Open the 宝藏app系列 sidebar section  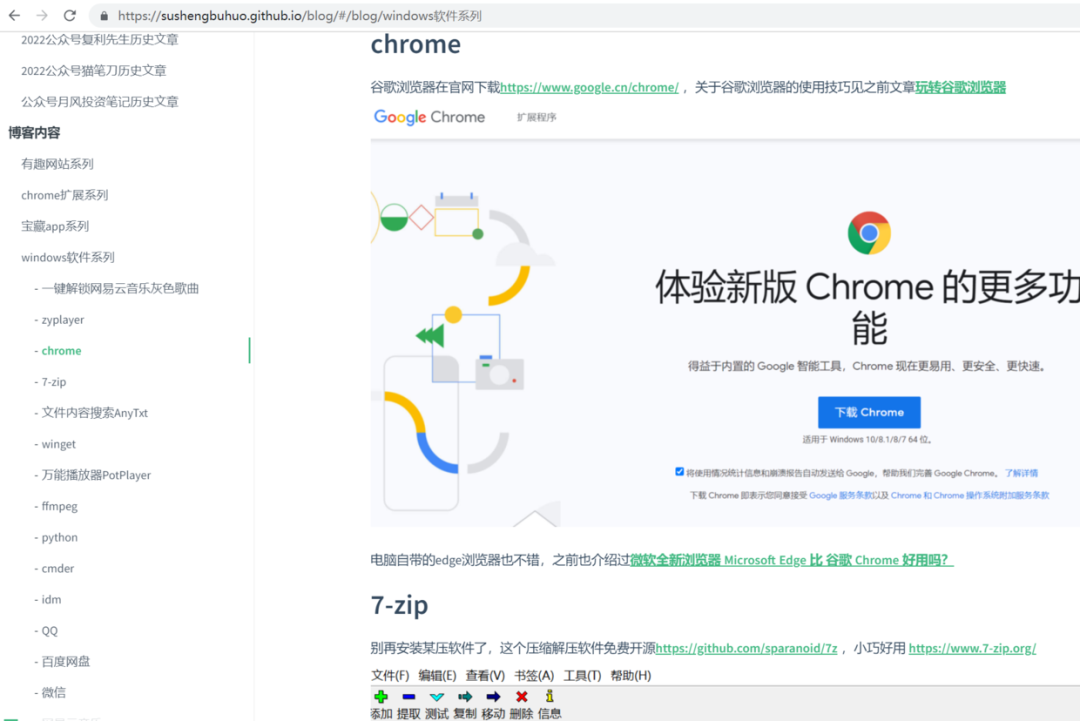[x=55, y=226]
